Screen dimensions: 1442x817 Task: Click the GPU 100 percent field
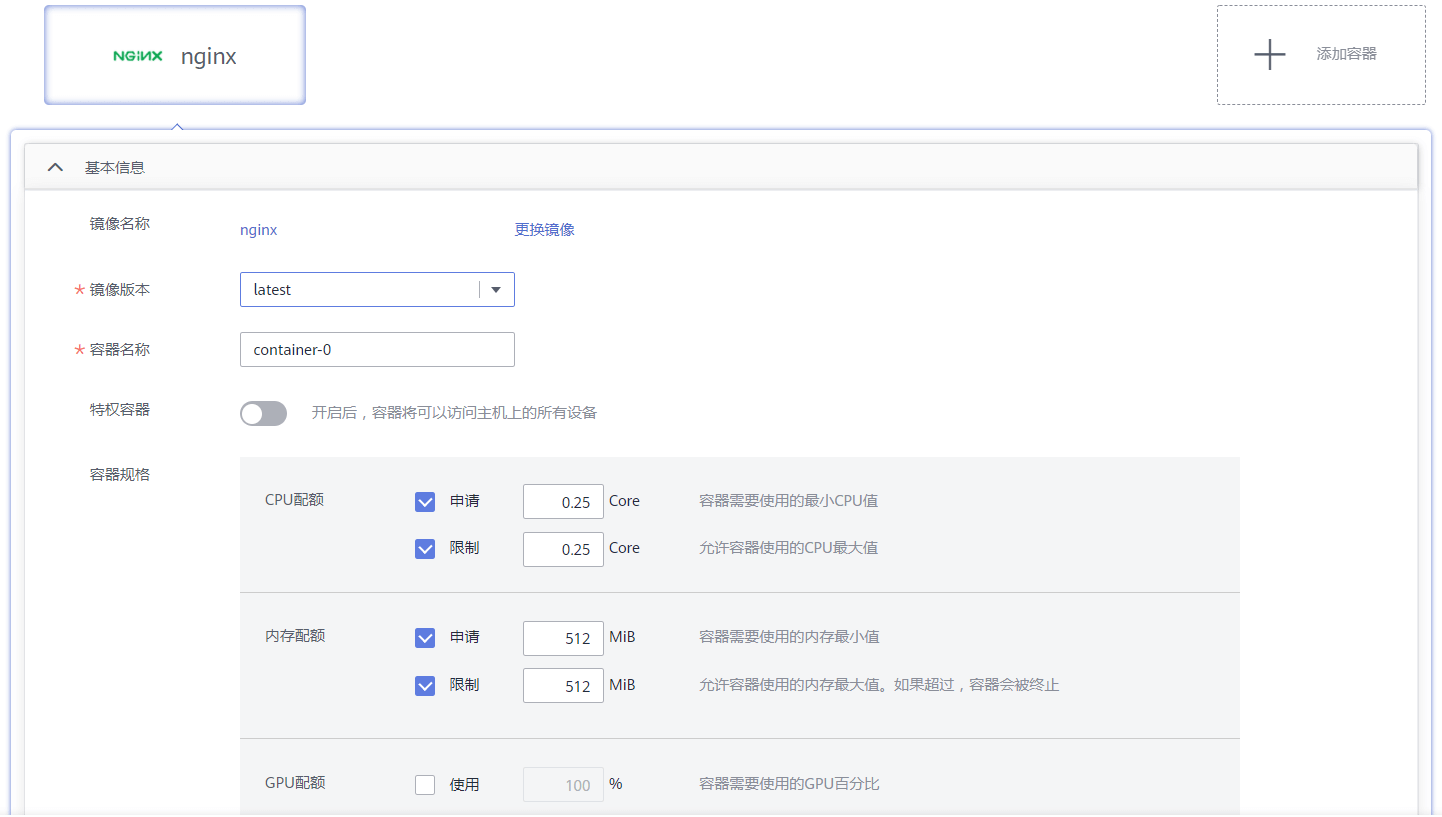pyautogui.click(x=563, y=785)
